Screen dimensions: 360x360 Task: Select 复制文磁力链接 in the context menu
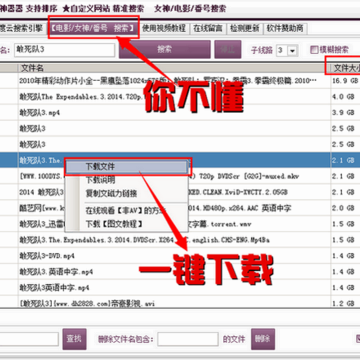pyautogui.click(x=127, y=194)
